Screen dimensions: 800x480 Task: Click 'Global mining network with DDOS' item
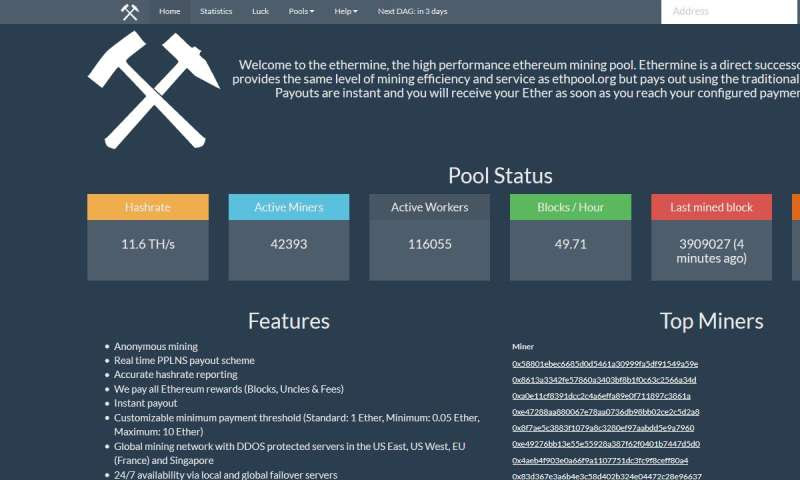coord(289,453)
